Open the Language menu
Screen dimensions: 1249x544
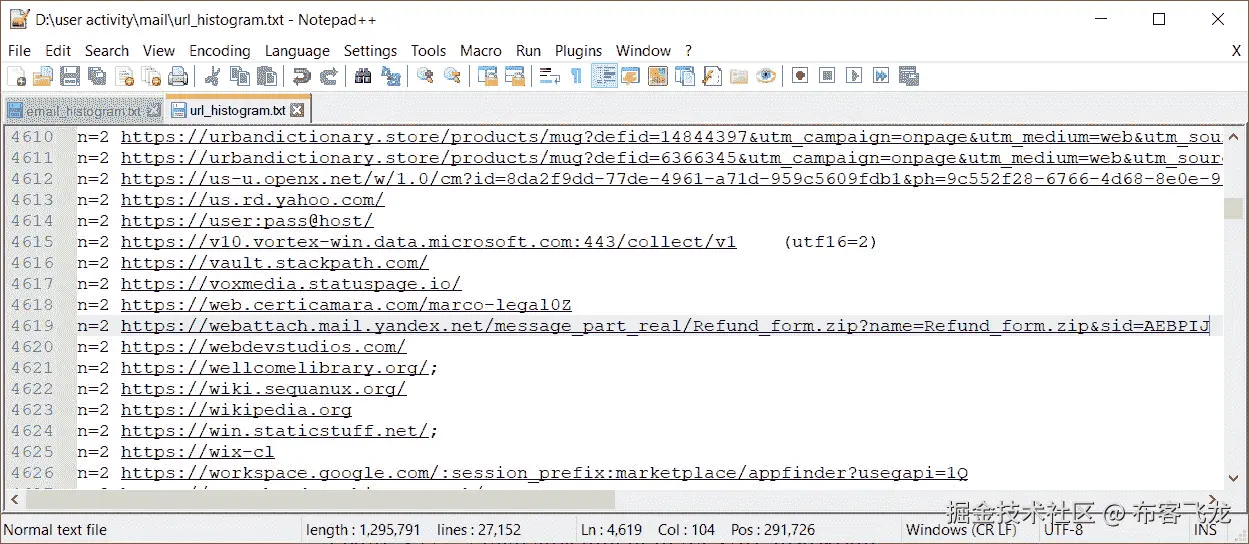point(297,50)
